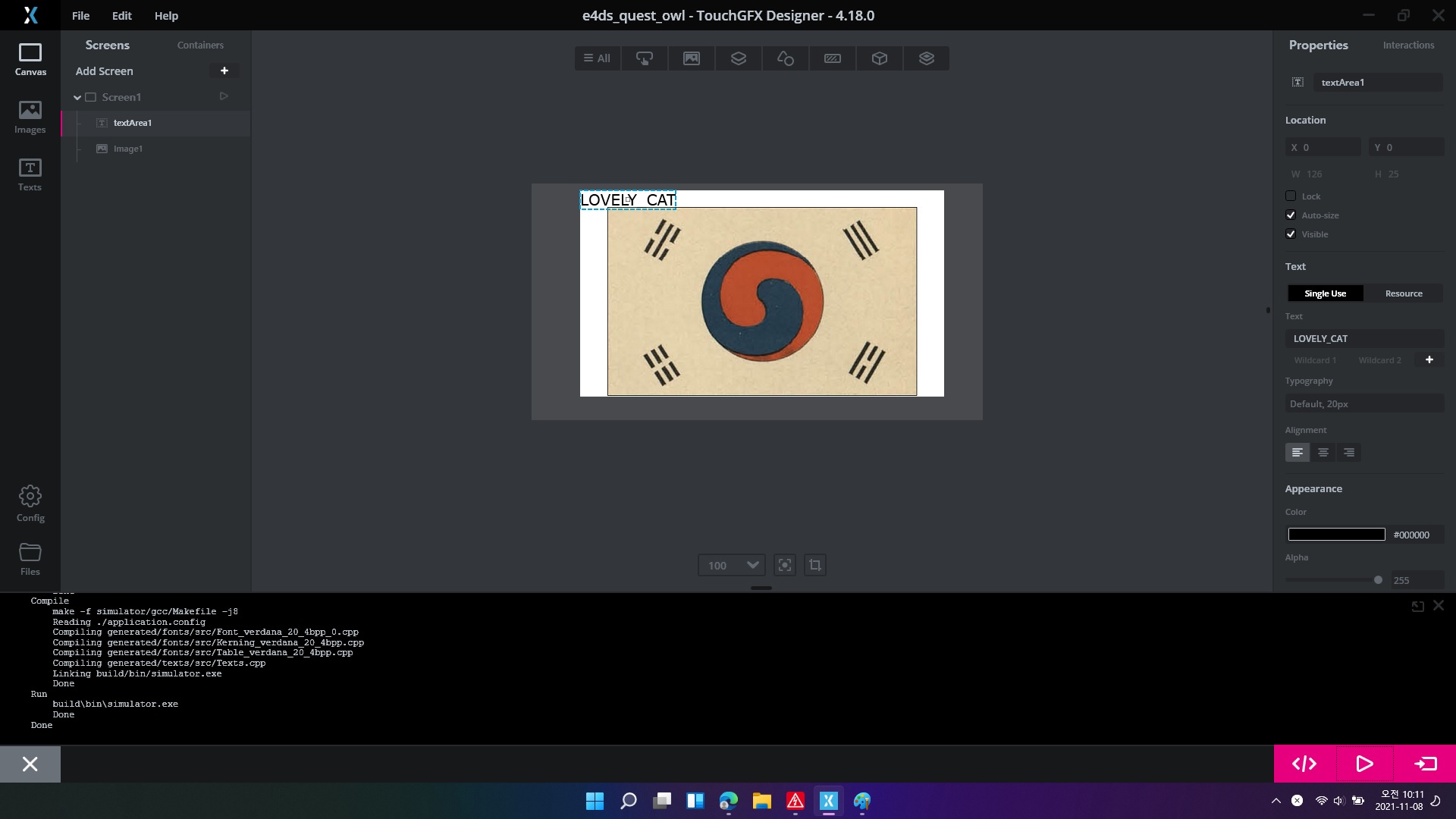Switch text mode to Resource

click(x=1404, y=293)
